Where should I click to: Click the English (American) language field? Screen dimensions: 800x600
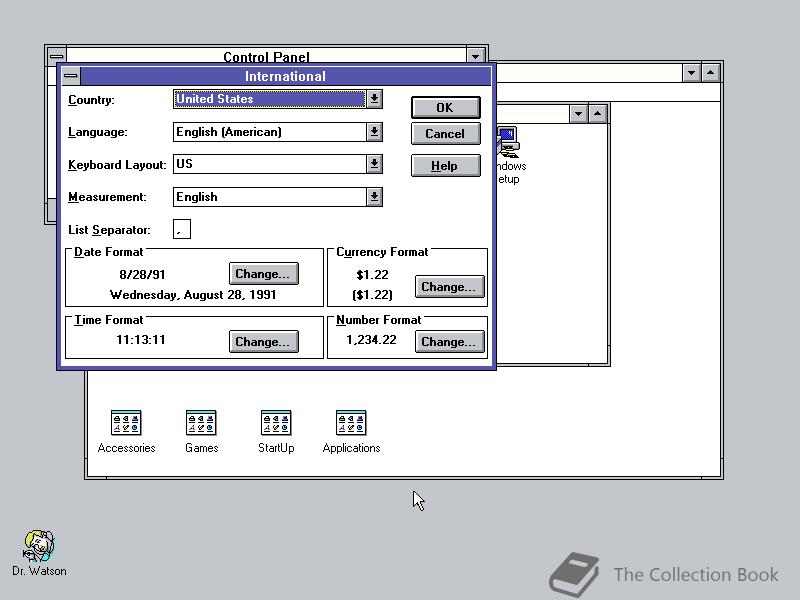(269, 132)
